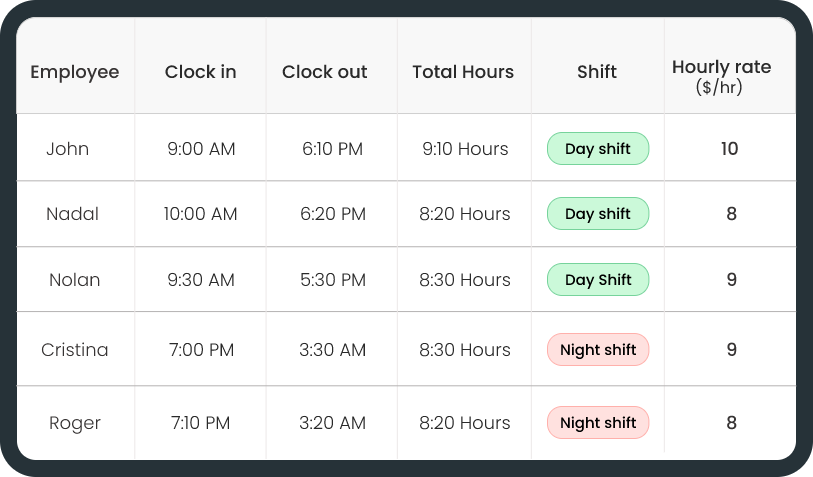Click the Employee column header
813x477 pixels.
75,72
